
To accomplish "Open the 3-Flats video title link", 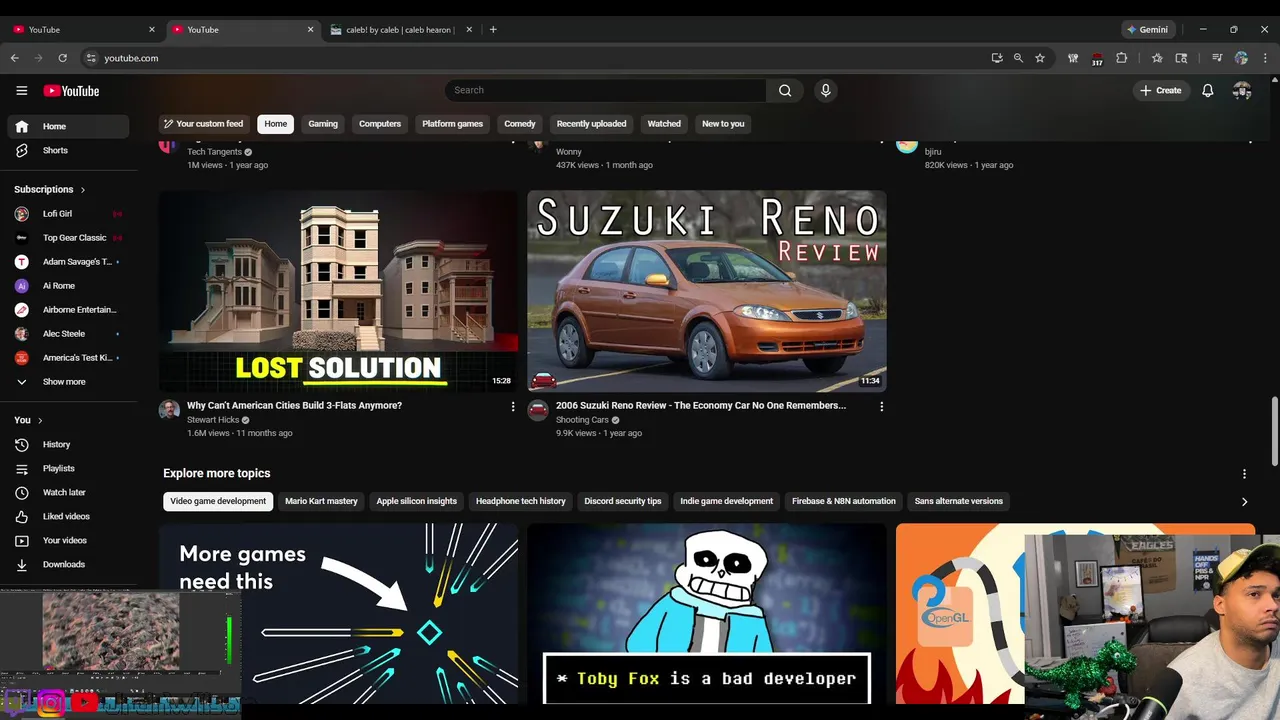I will point(294,406).
